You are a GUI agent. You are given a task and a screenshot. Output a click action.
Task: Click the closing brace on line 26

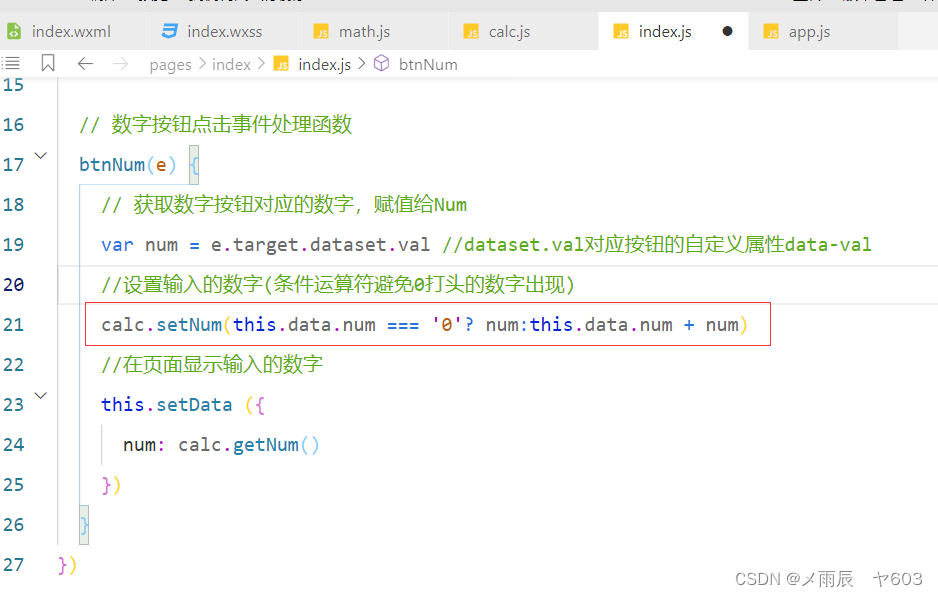pos(84,525)
